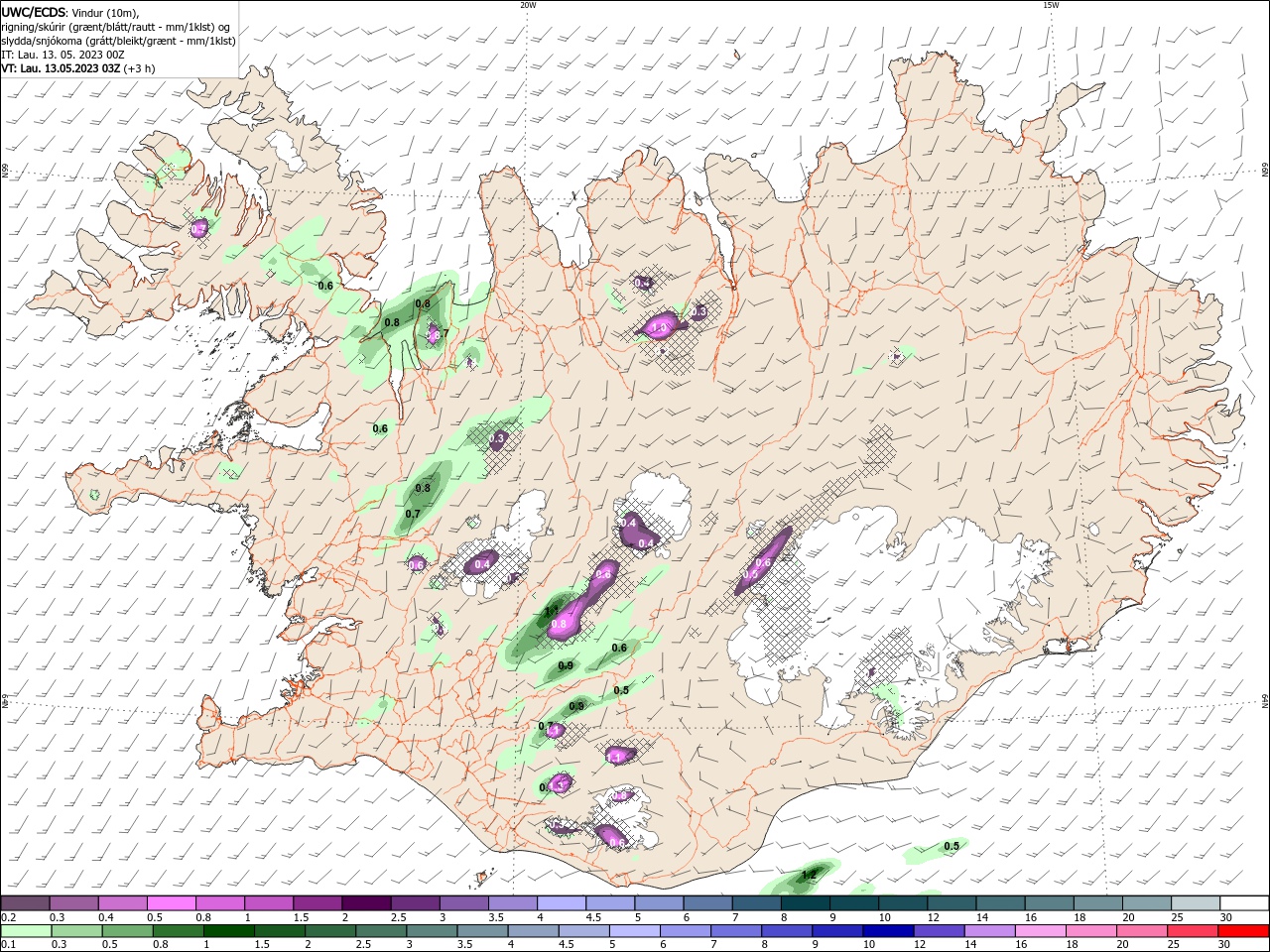Select the 'IT: Lau. 13. 05. 2023 00Z' line
Image resolution: width=1270 pixels, height=952 pixels.
(x=63, y=55)
